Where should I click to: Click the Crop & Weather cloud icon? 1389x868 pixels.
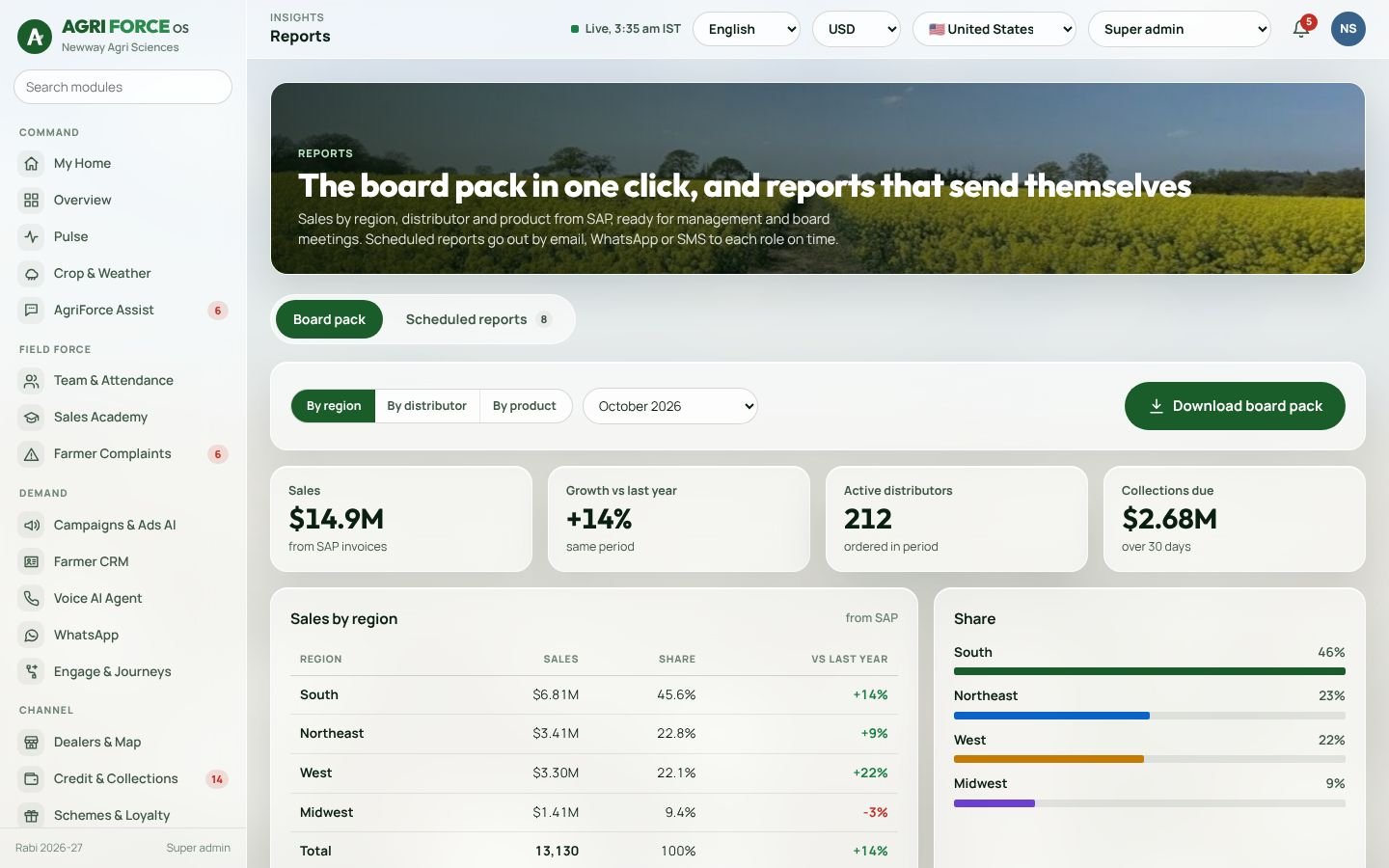pos(32,274)
